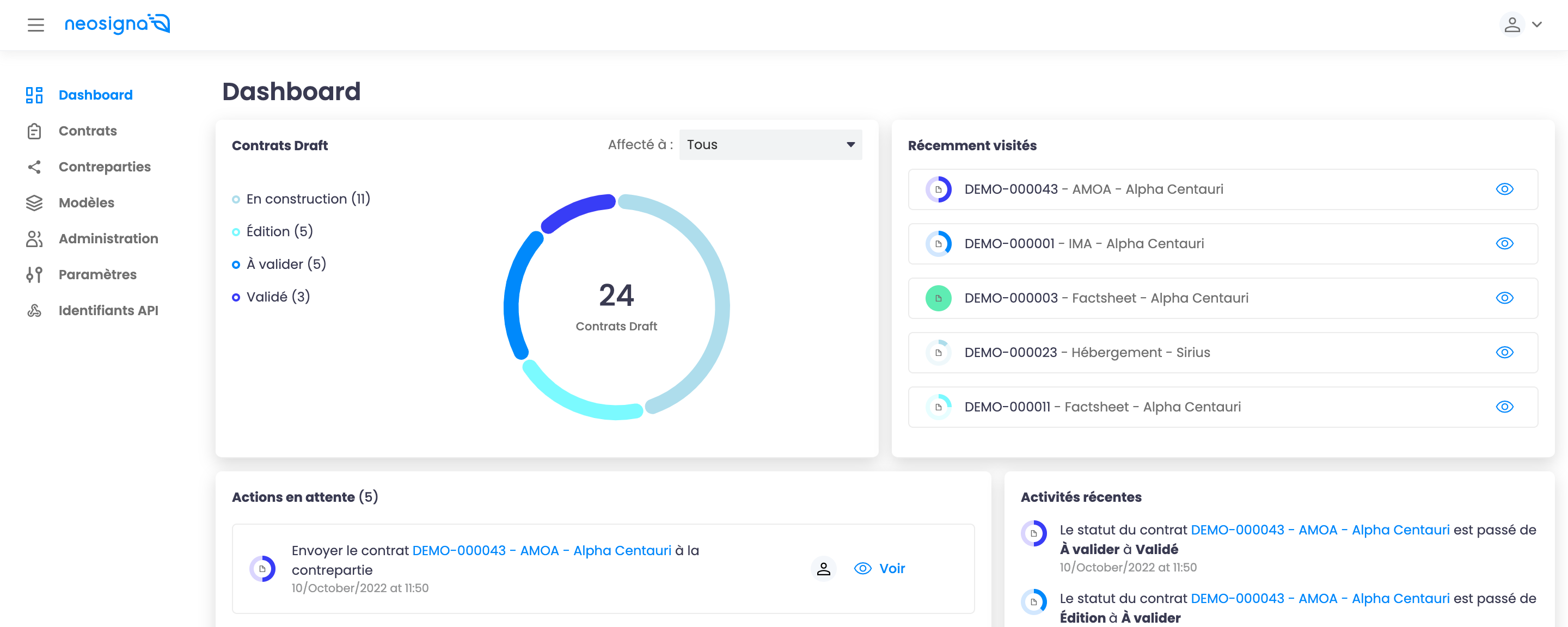Click the Contreparties share icon
Viewport: 1568px width, 627px height.
tap(35, 167)
